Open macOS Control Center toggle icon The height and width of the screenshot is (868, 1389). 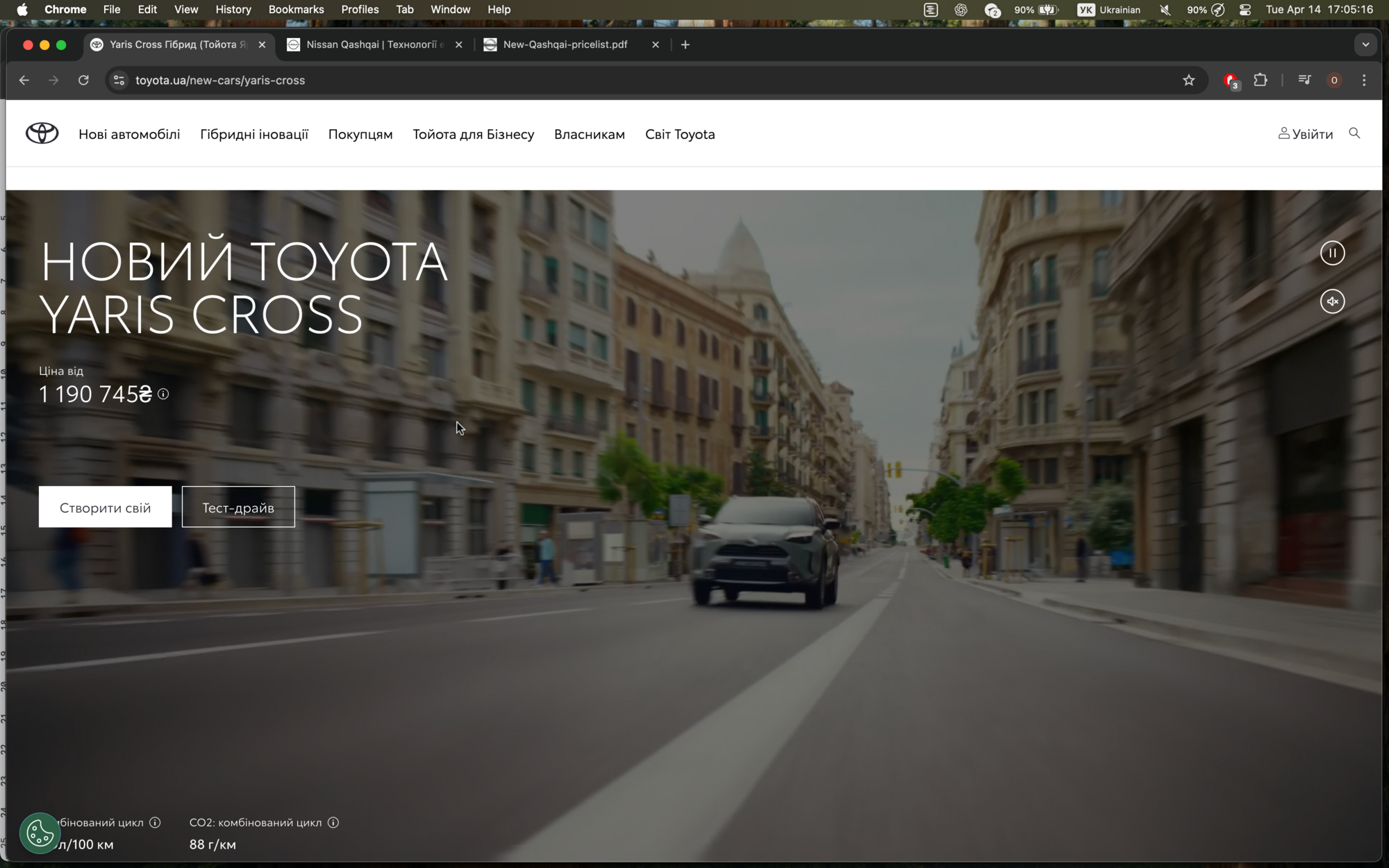(1245, 10)
